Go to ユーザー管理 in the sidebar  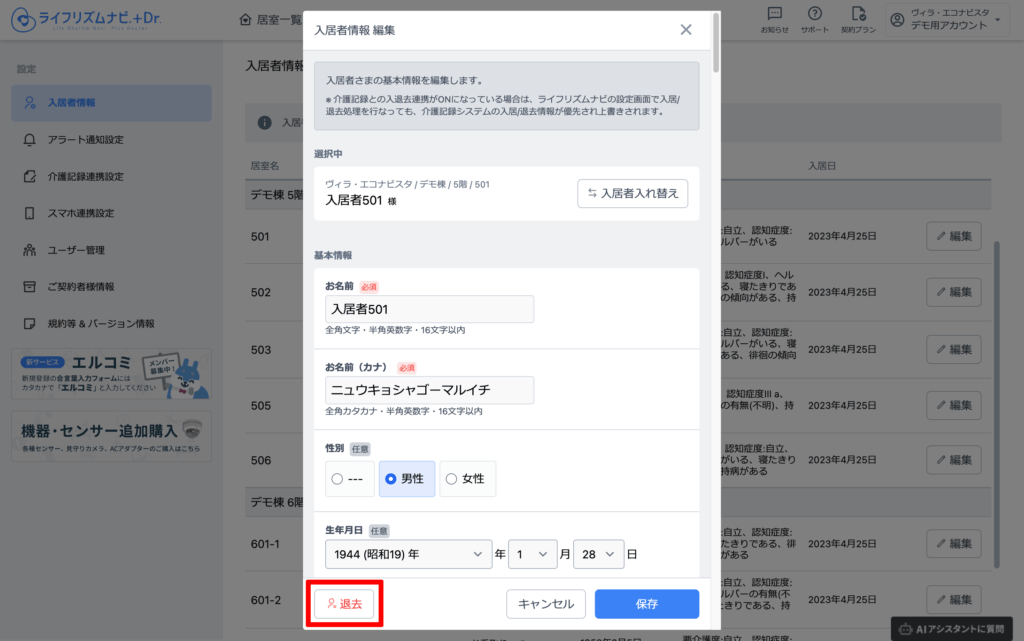[x=76, y=250]
